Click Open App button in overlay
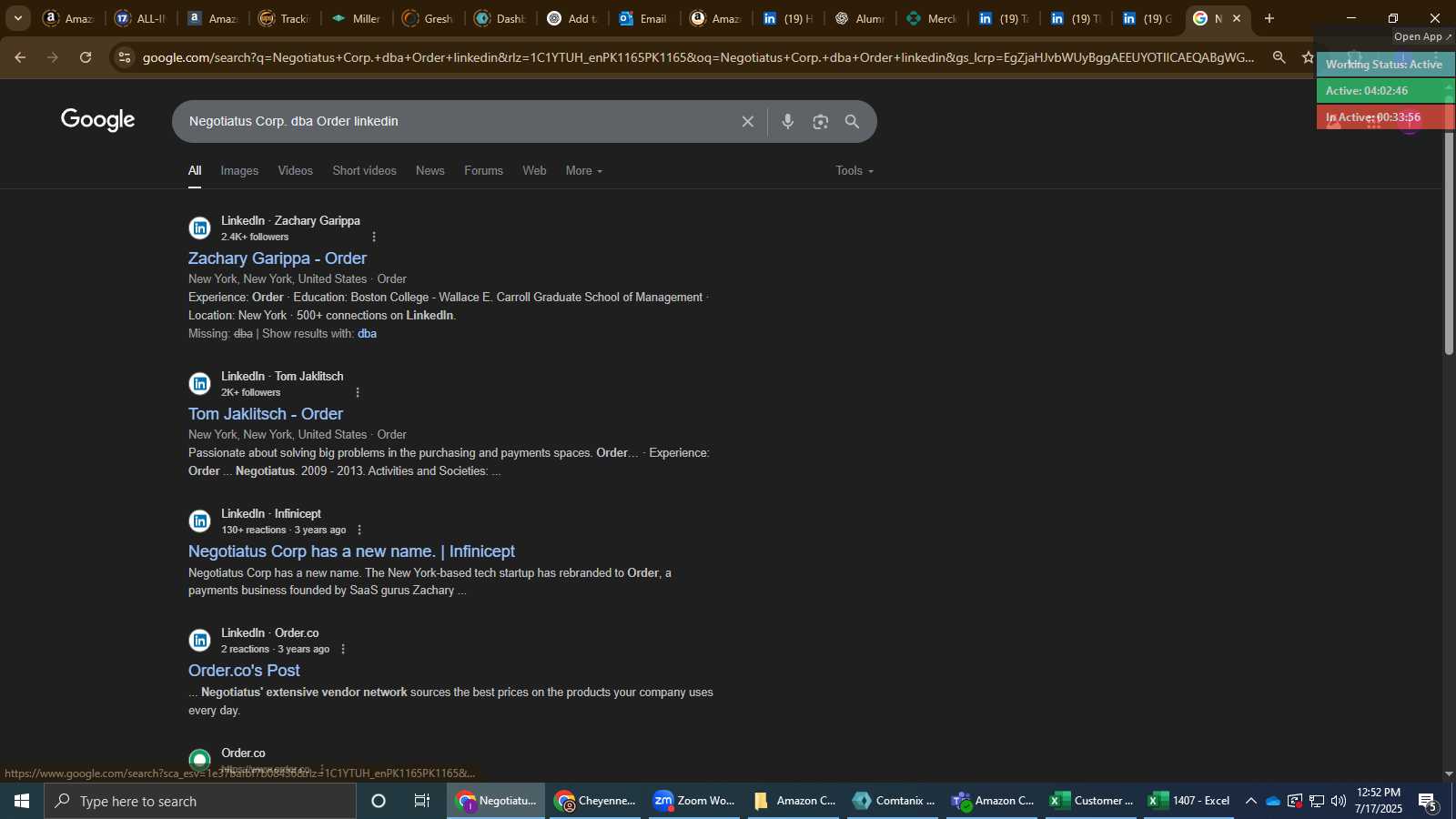This screenshot has height=819, width=1456. coord(1422,36)
